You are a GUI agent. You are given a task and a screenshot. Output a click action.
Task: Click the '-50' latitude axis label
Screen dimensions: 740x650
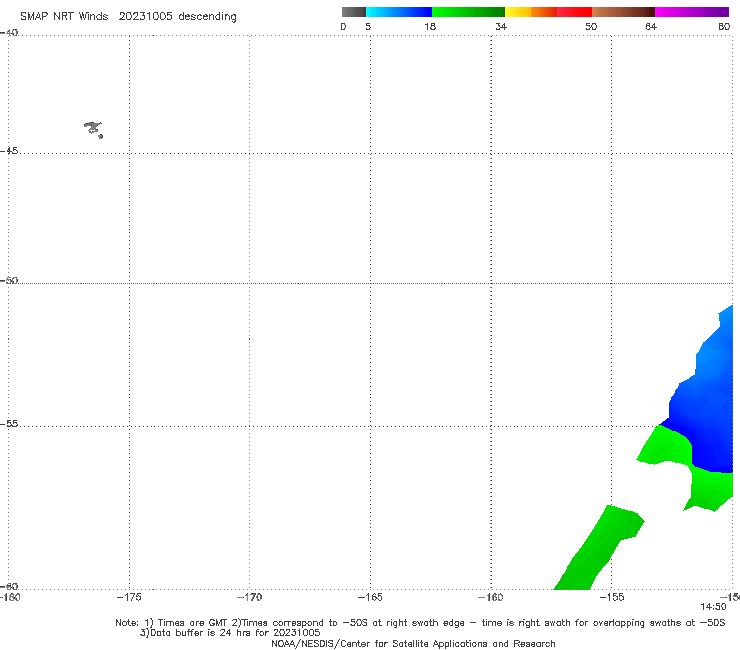point(9,280)
